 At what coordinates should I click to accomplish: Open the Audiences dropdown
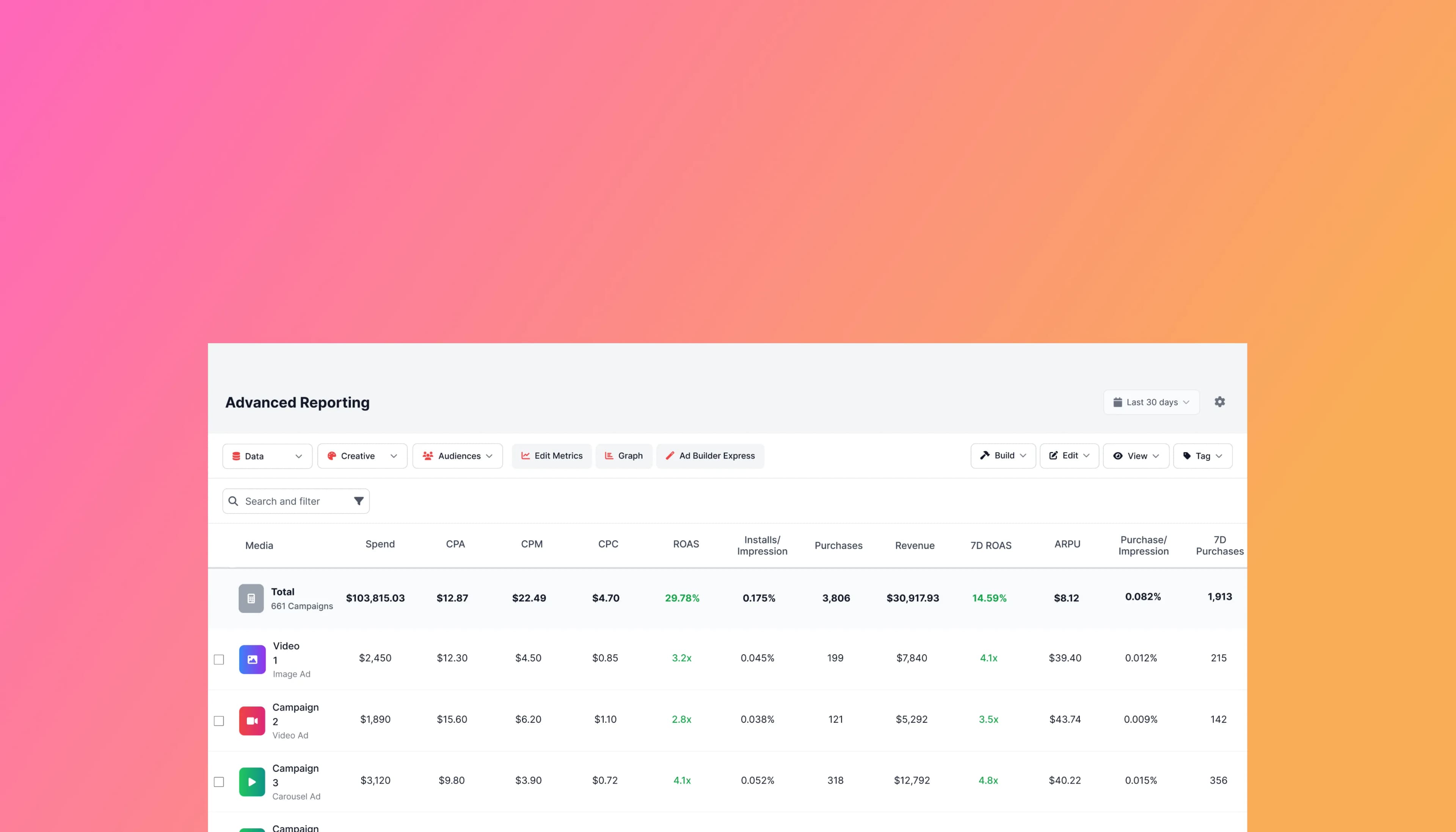point(457,455)
